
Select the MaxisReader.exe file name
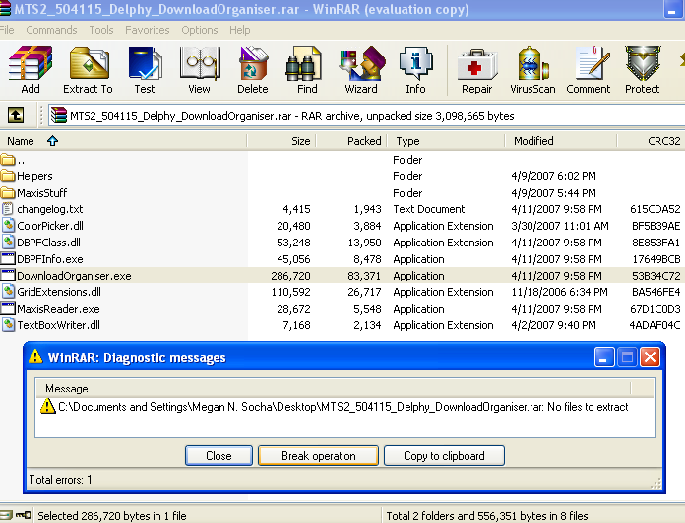pyautogui.click(x=58, y=308)
